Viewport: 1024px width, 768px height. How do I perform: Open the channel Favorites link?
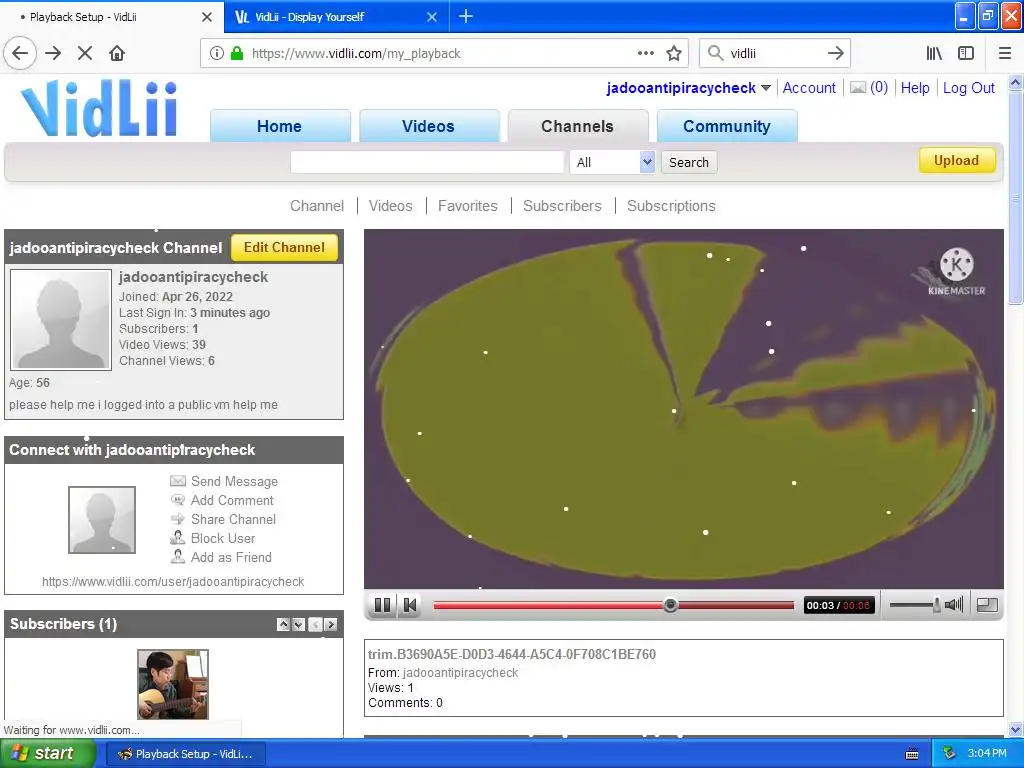click(x=468, y=206)
